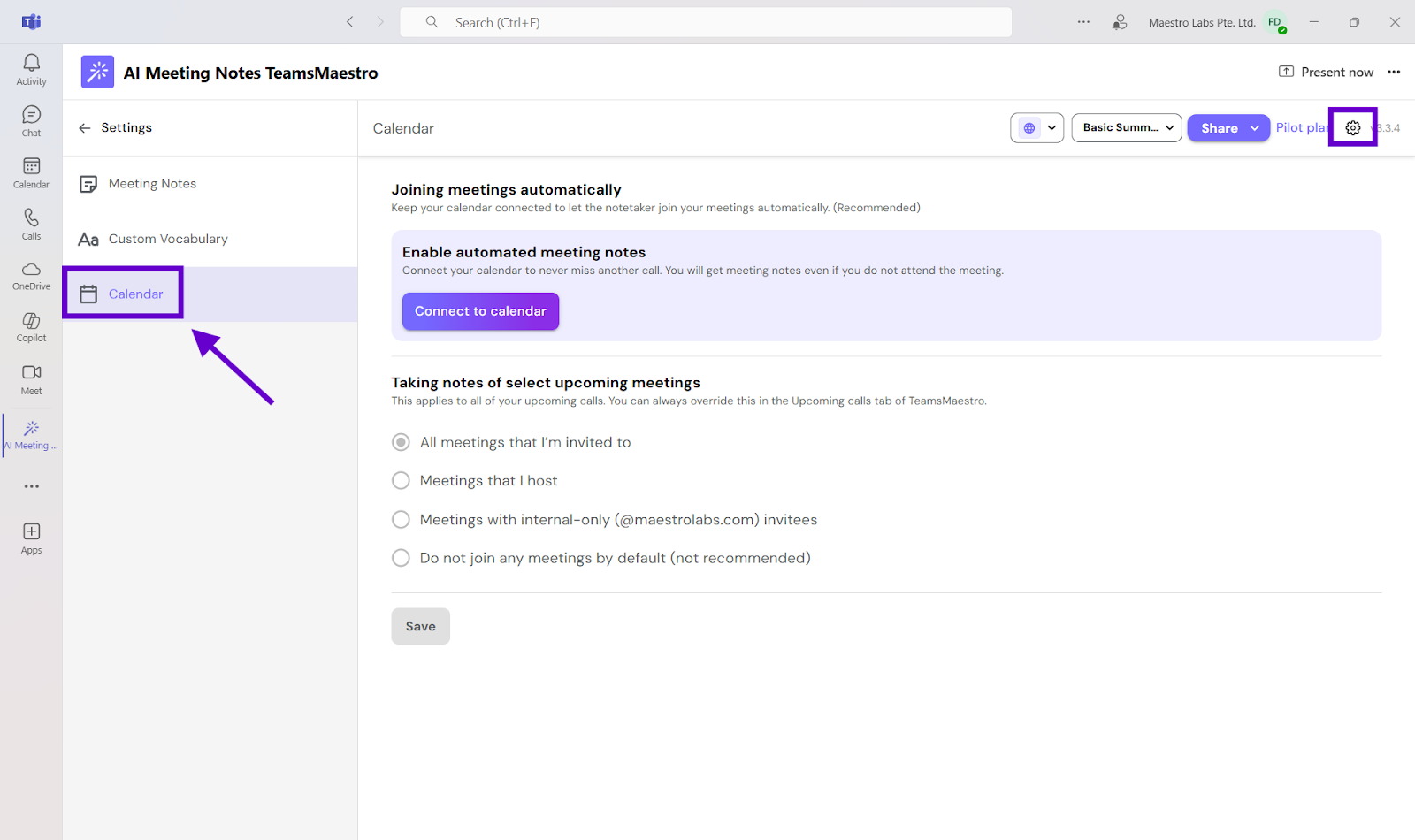Click the Maestro Labs Pte. Ltd. account name
Viewport: 1415px width, 840px height.
[1202, 23]
